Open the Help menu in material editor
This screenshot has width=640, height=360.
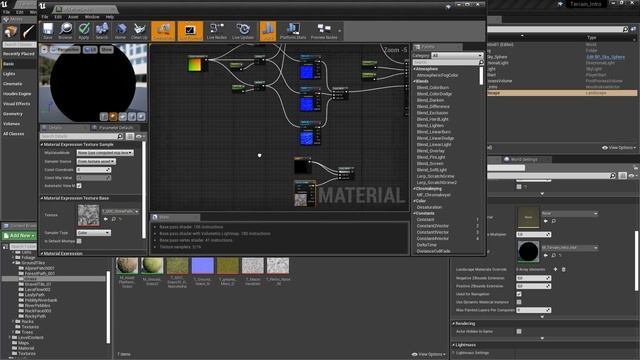(110, 17)
